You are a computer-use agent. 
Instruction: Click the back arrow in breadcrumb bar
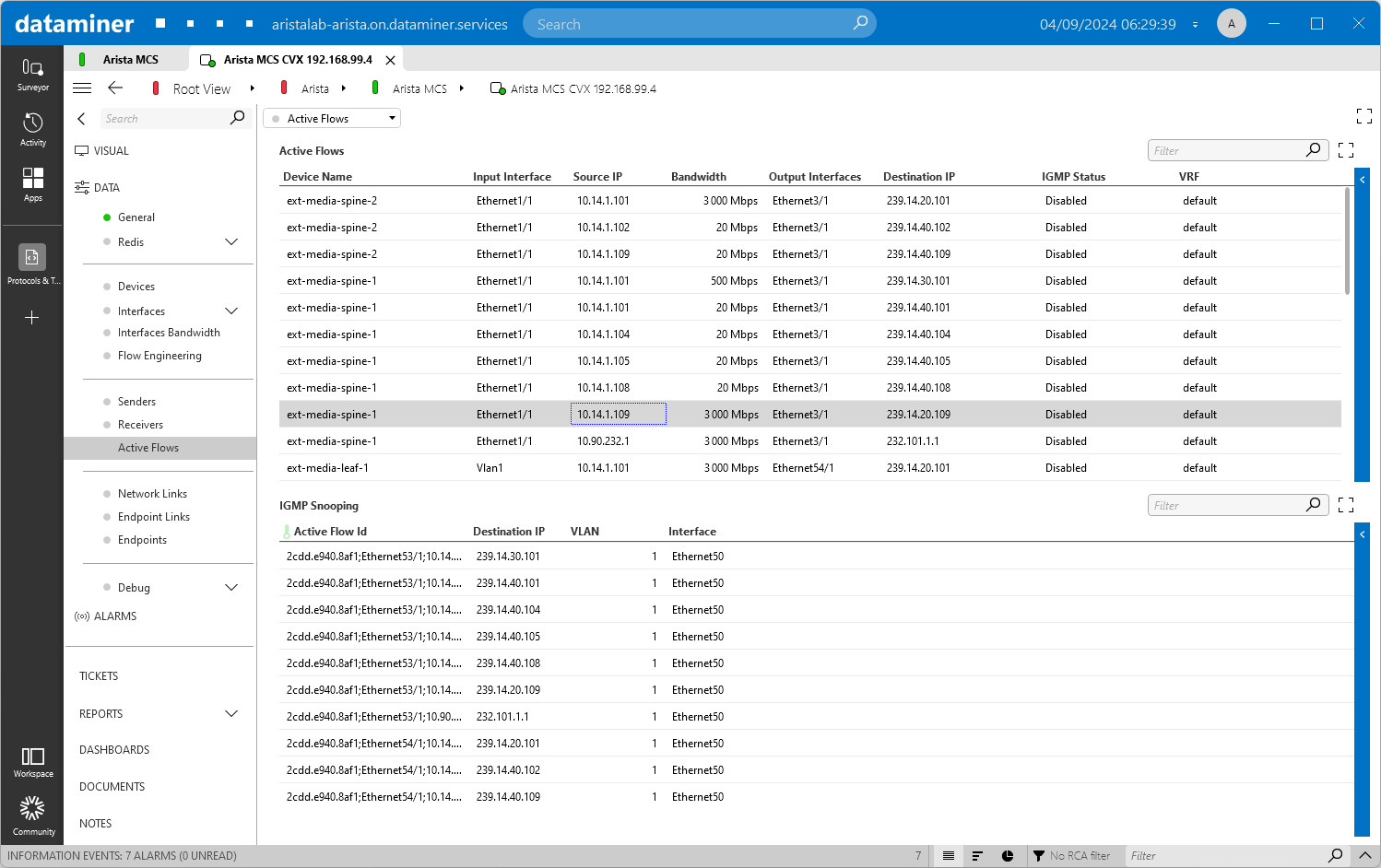click(x=115, y=88)
